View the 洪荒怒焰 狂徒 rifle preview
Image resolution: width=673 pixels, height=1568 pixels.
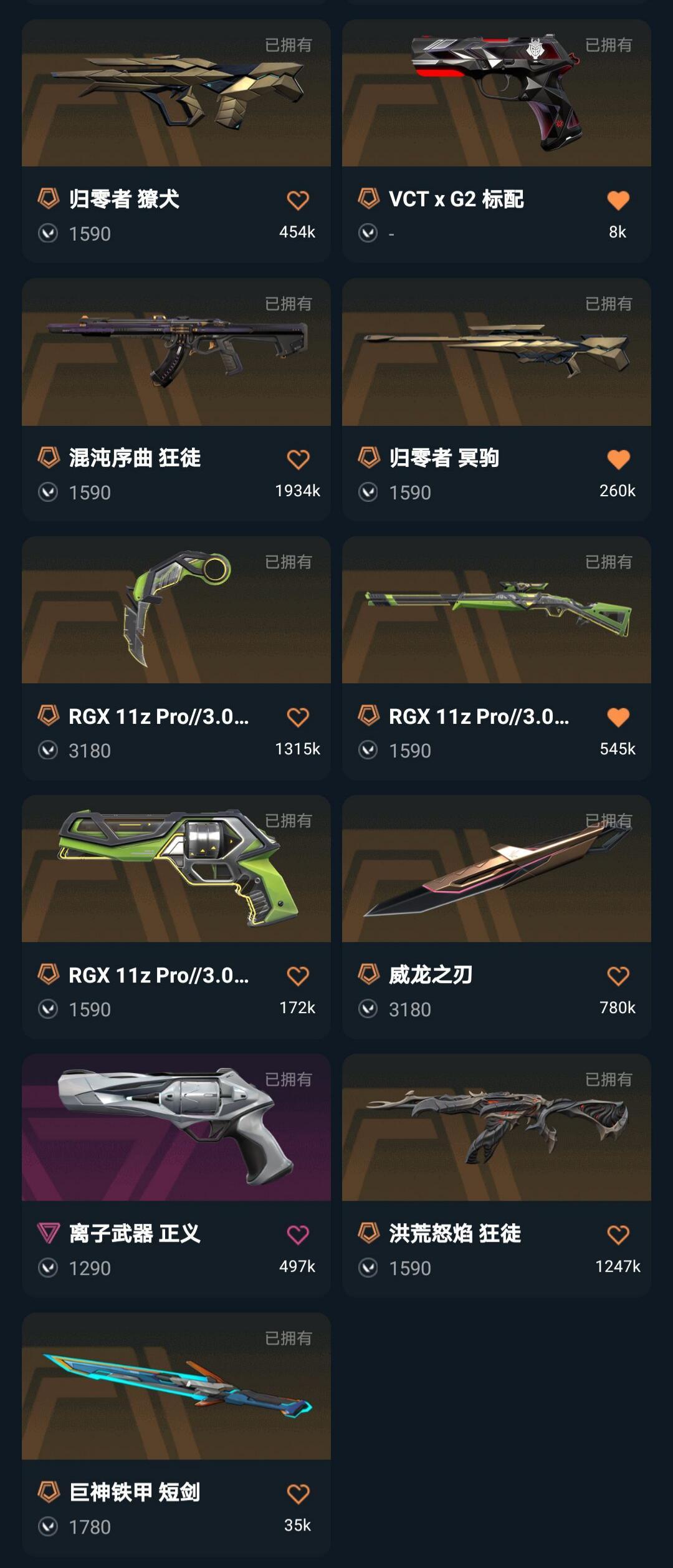click(497, 1127)
